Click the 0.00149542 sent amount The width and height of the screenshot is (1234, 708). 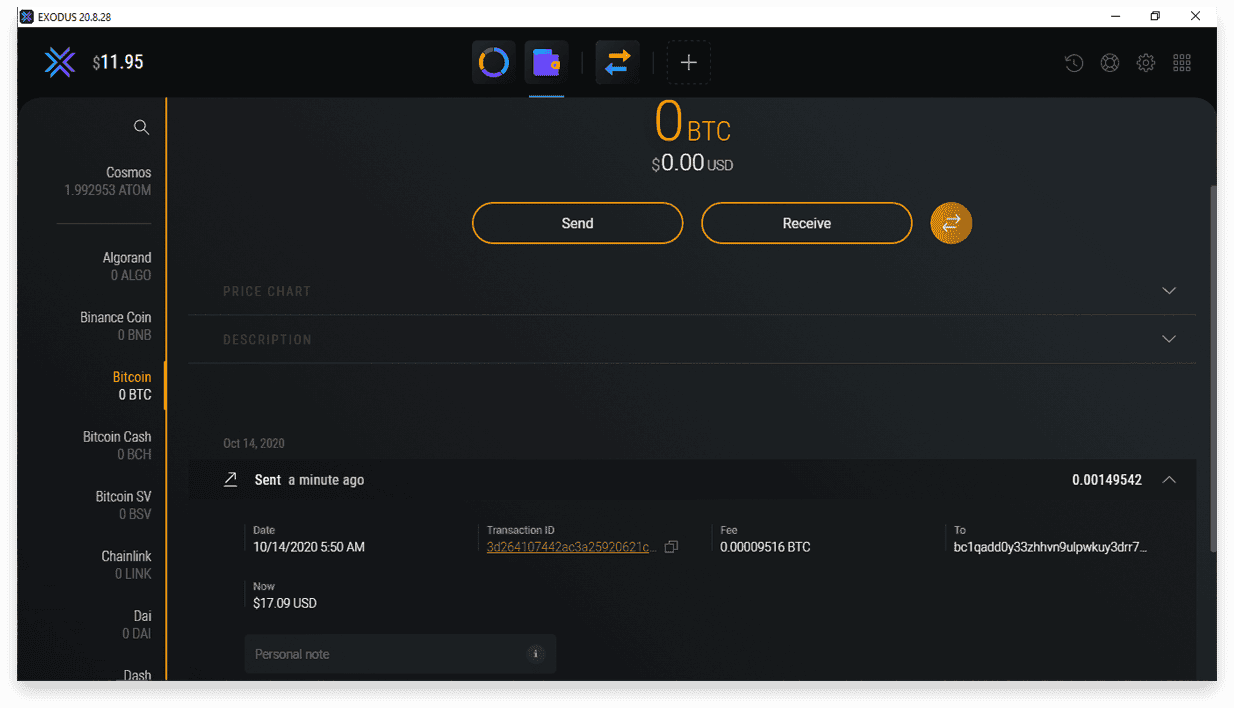point(1107,480)
